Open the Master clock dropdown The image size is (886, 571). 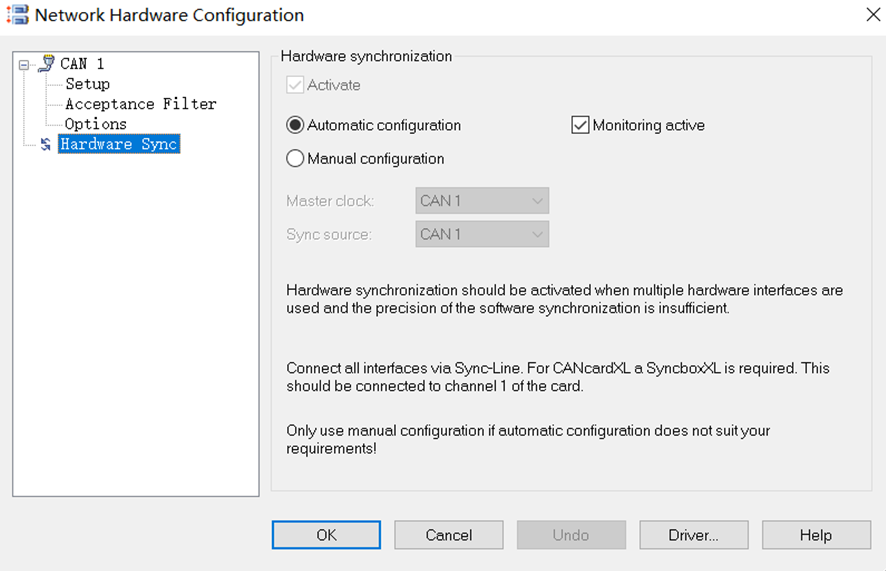point(482,201)
